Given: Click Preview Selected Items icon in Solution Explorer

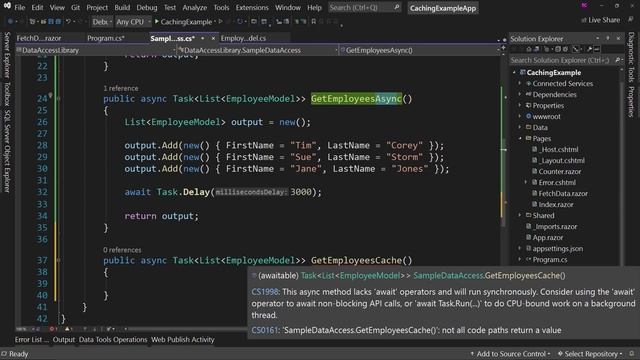Looking at the screenshot, I should [x=597, y=49].
